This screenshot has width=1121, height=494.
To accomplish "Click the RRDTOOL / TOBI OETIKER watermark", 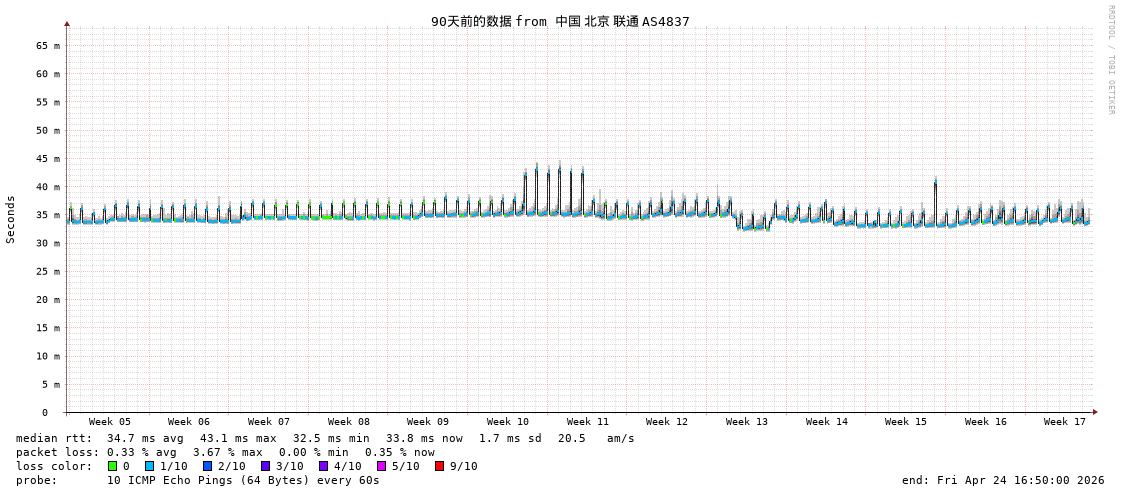I will coord(1110,60).
